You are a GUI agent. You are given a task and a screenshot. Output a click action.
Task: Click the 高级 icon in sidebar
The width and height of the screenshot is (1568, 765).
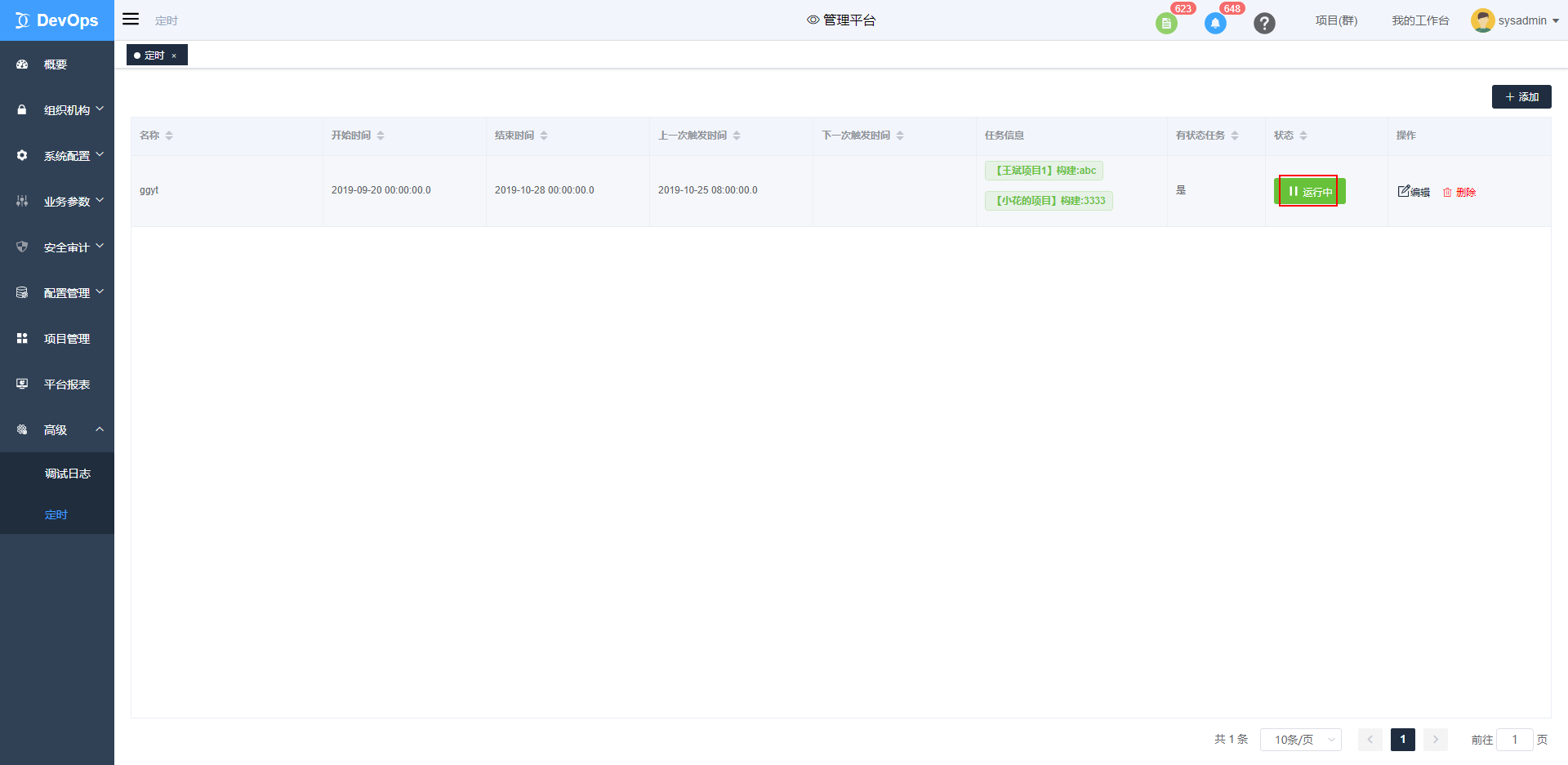[x=22, y=429]
